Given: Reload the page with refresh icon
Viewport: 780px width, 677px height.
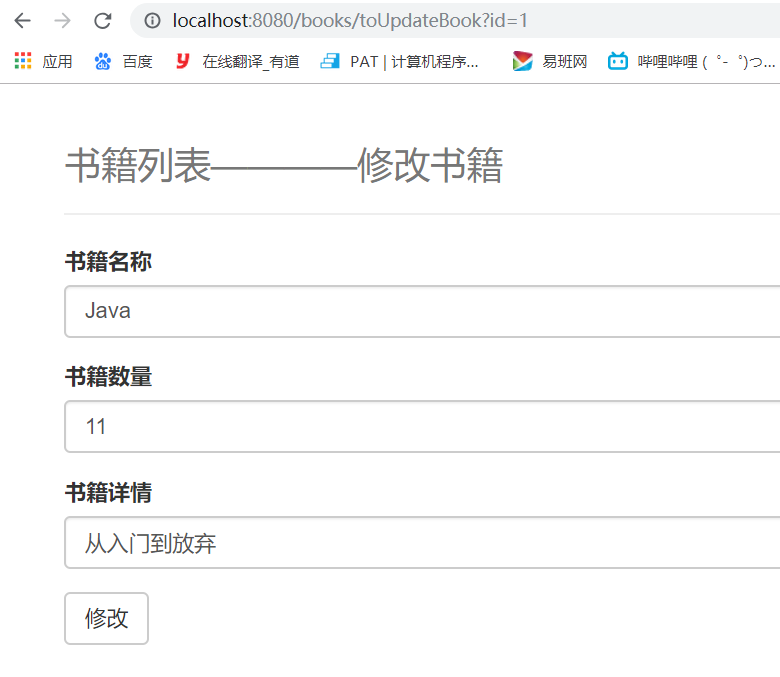Looking at the screenshot, I should pos(102,20).
